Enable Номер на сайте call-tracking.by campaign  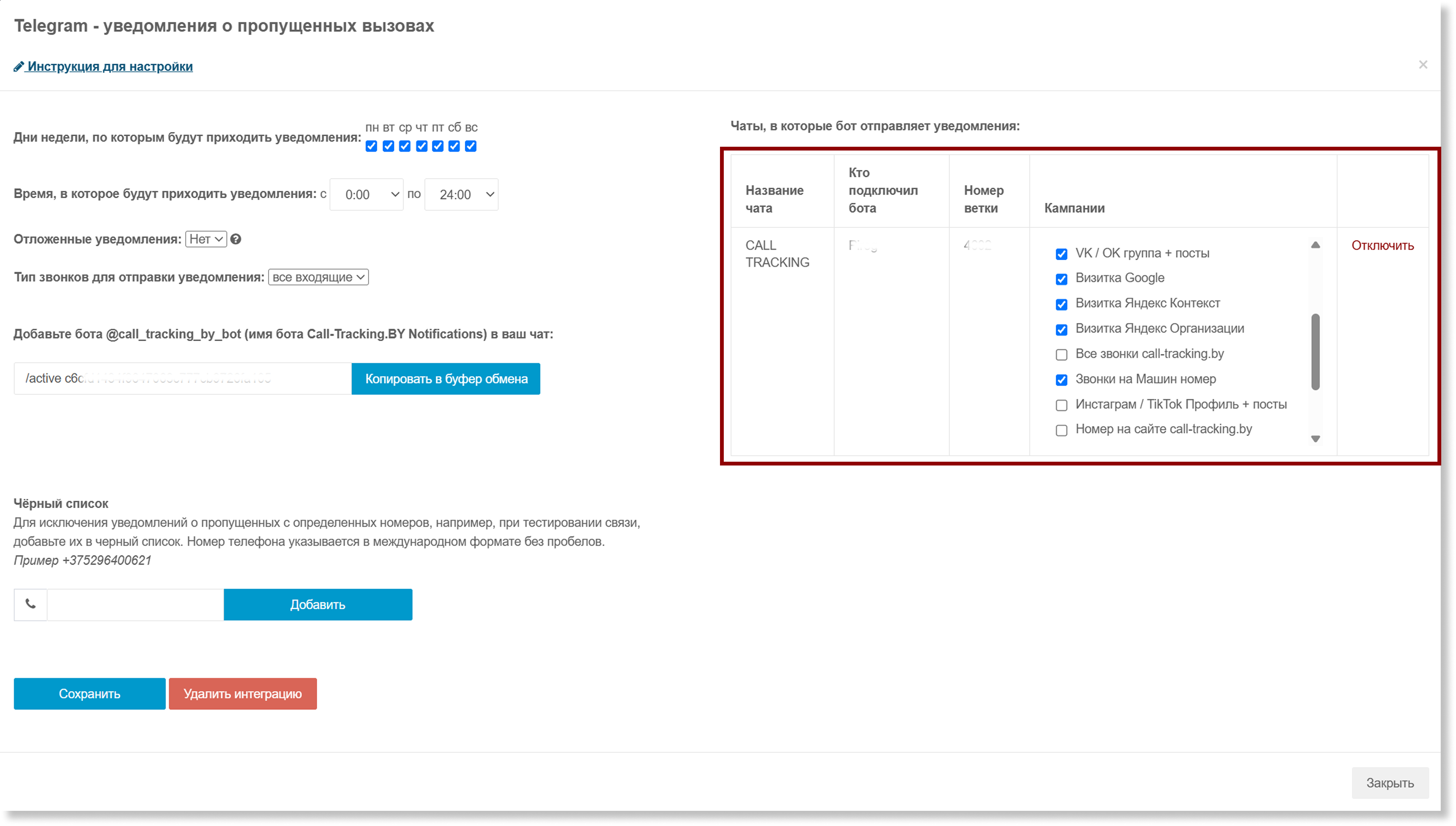pyautogui.click(x=1061, y=430)
